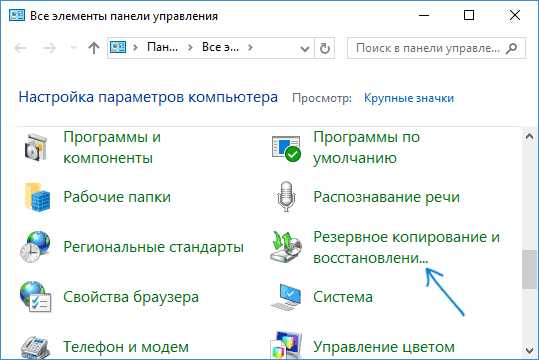Open Система link
This screenshot has height=360, width=539.
pos(343,297)
